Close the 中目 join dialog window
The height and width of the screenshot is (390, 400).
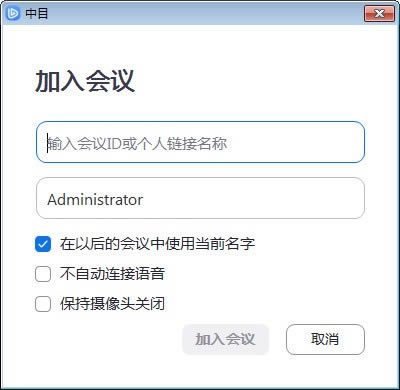click(379, 13)
